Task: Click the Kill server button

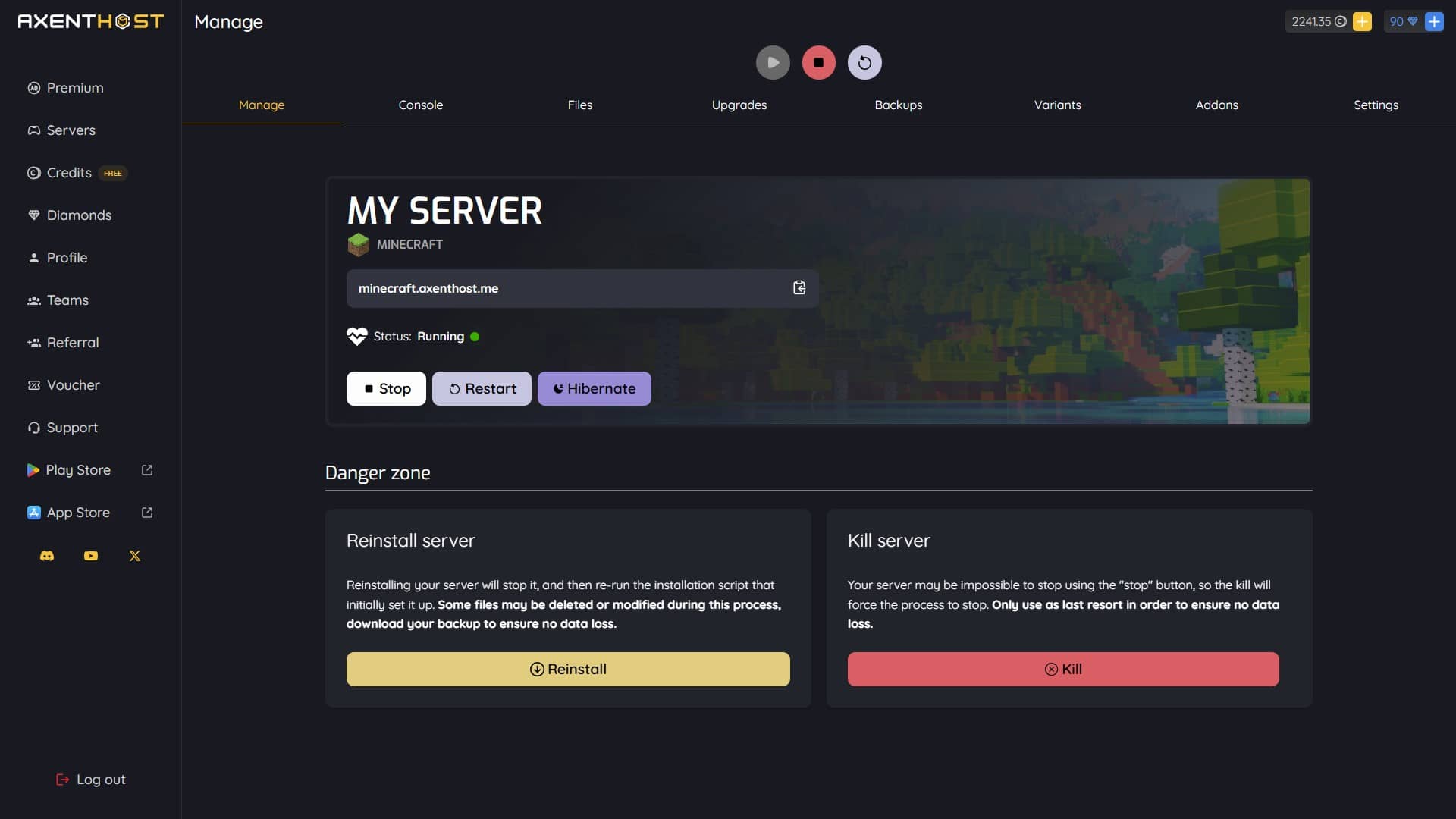Action: [x=1063, y=669]
